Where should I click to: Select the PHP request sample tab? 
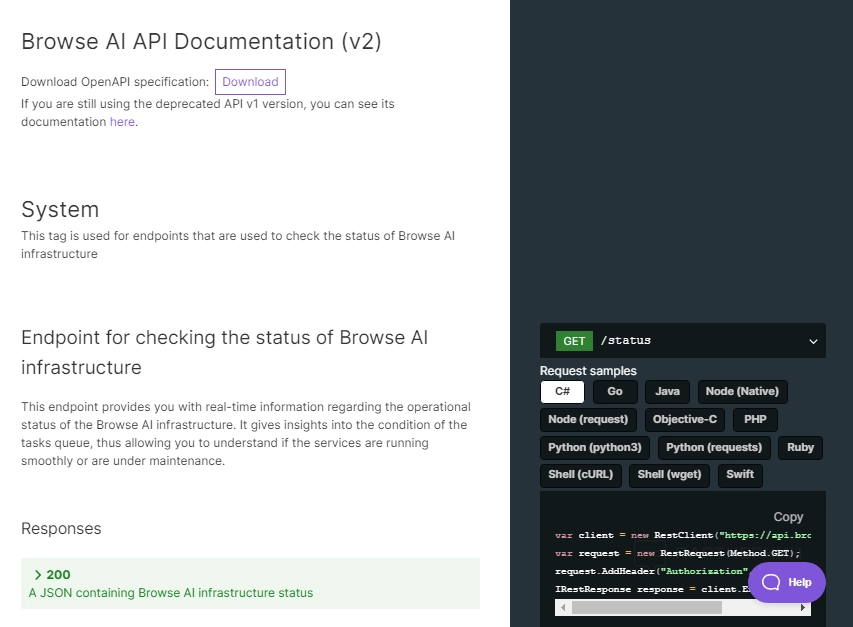coord(755,420)
